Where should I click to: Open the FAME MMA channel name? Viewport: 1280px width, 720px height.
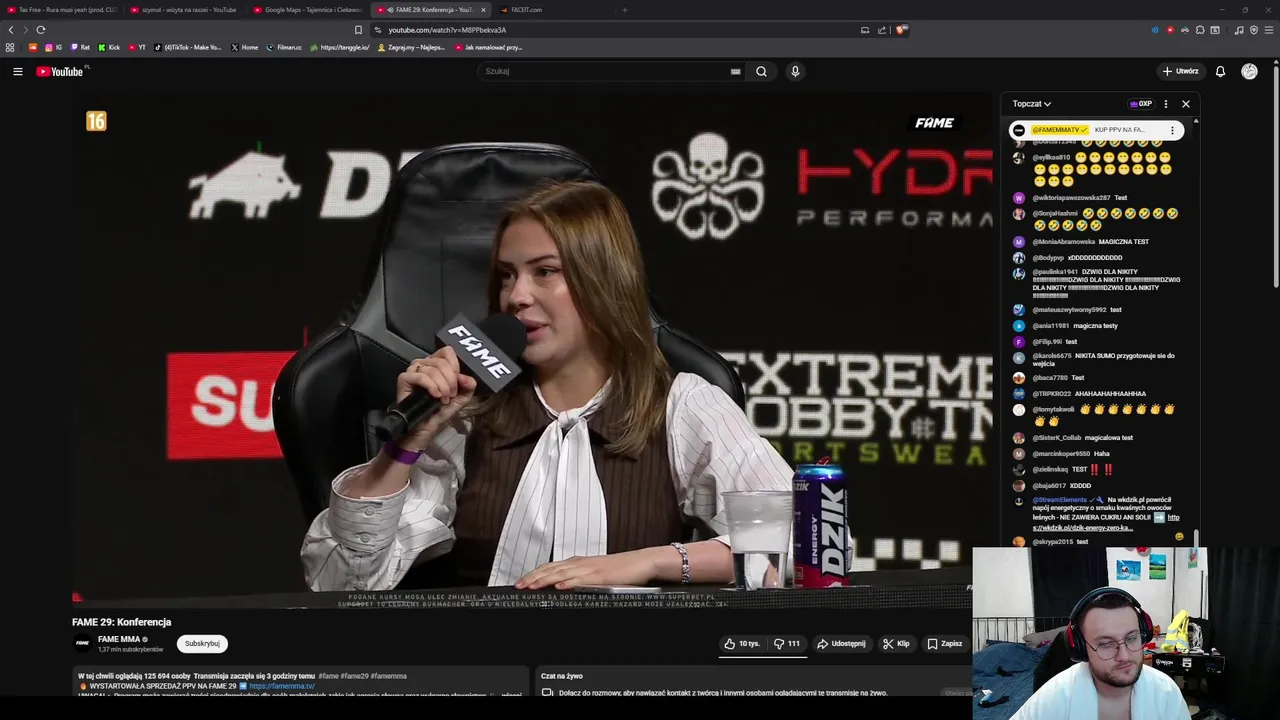pos(119,639)
